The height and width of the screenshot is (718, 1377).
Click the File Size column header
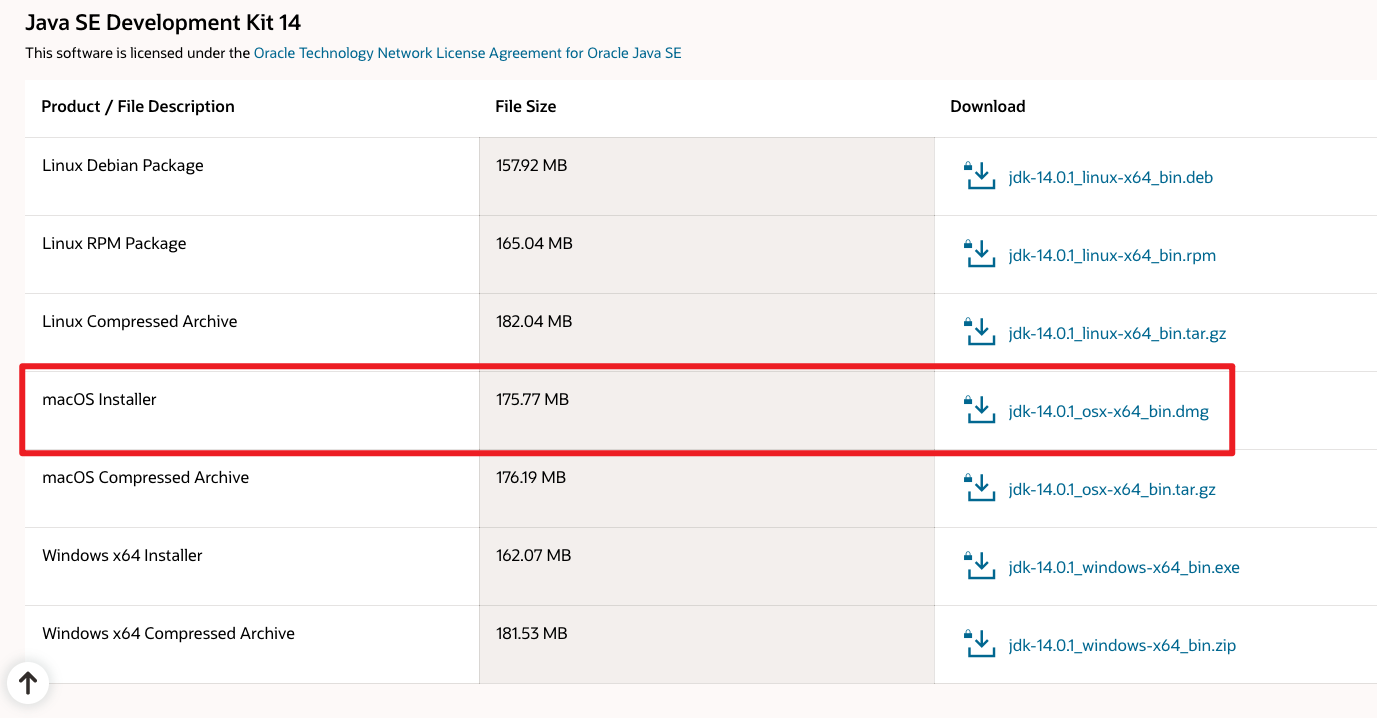526,106
